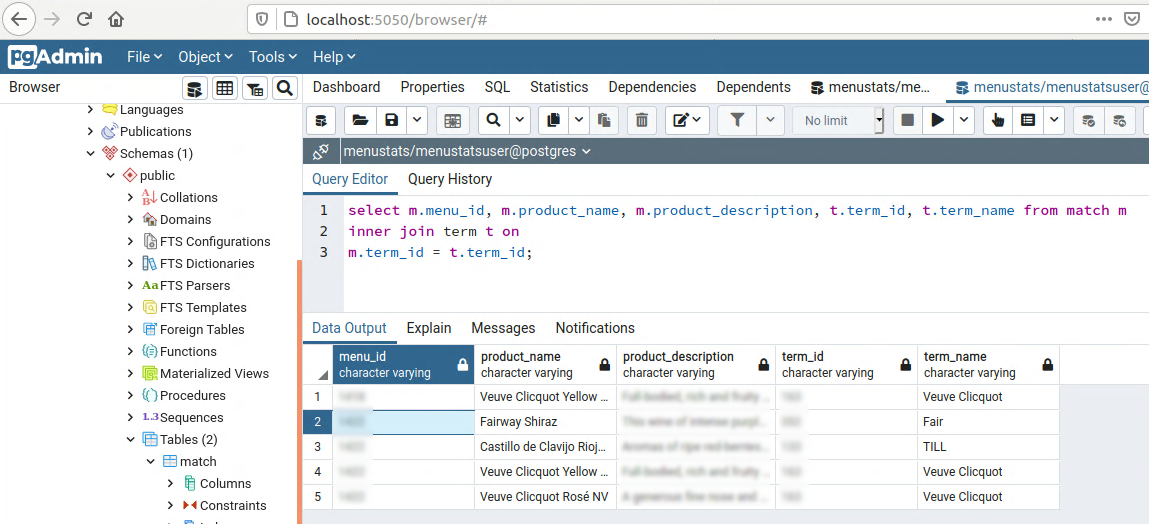Click the Delete trash can icon
The image size is (1149, 524).
642,120
